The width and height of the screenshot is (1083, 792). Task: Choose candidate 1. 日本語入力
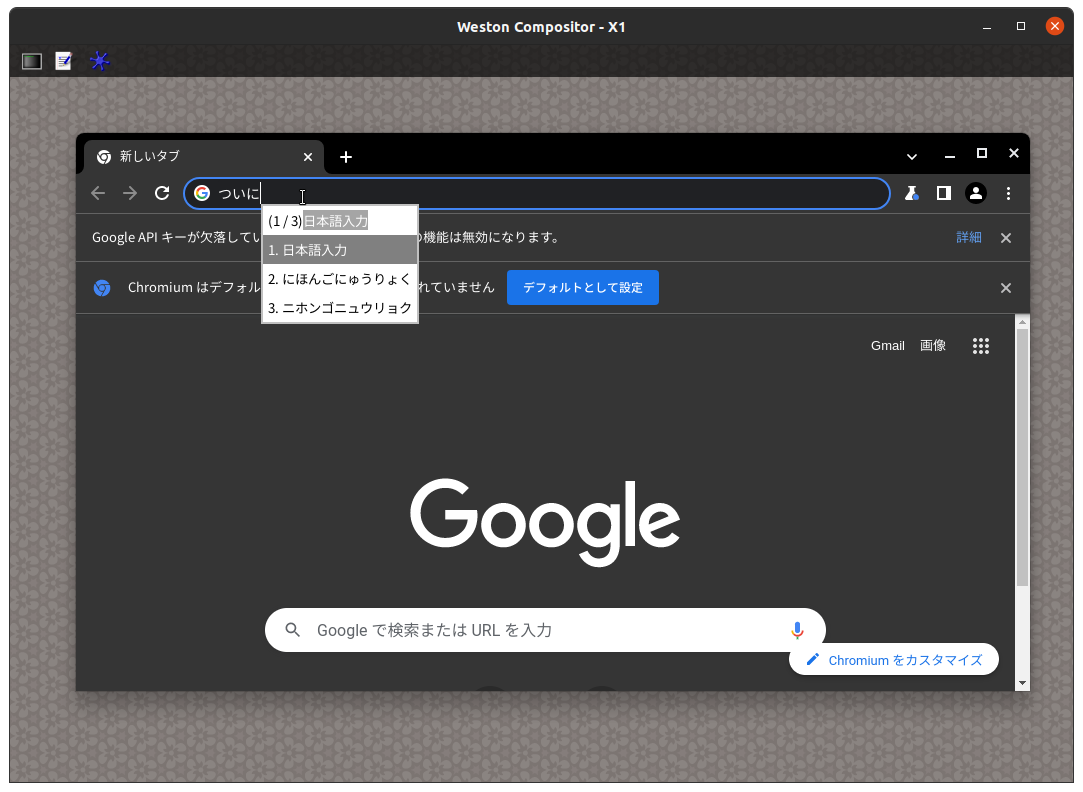340,250
